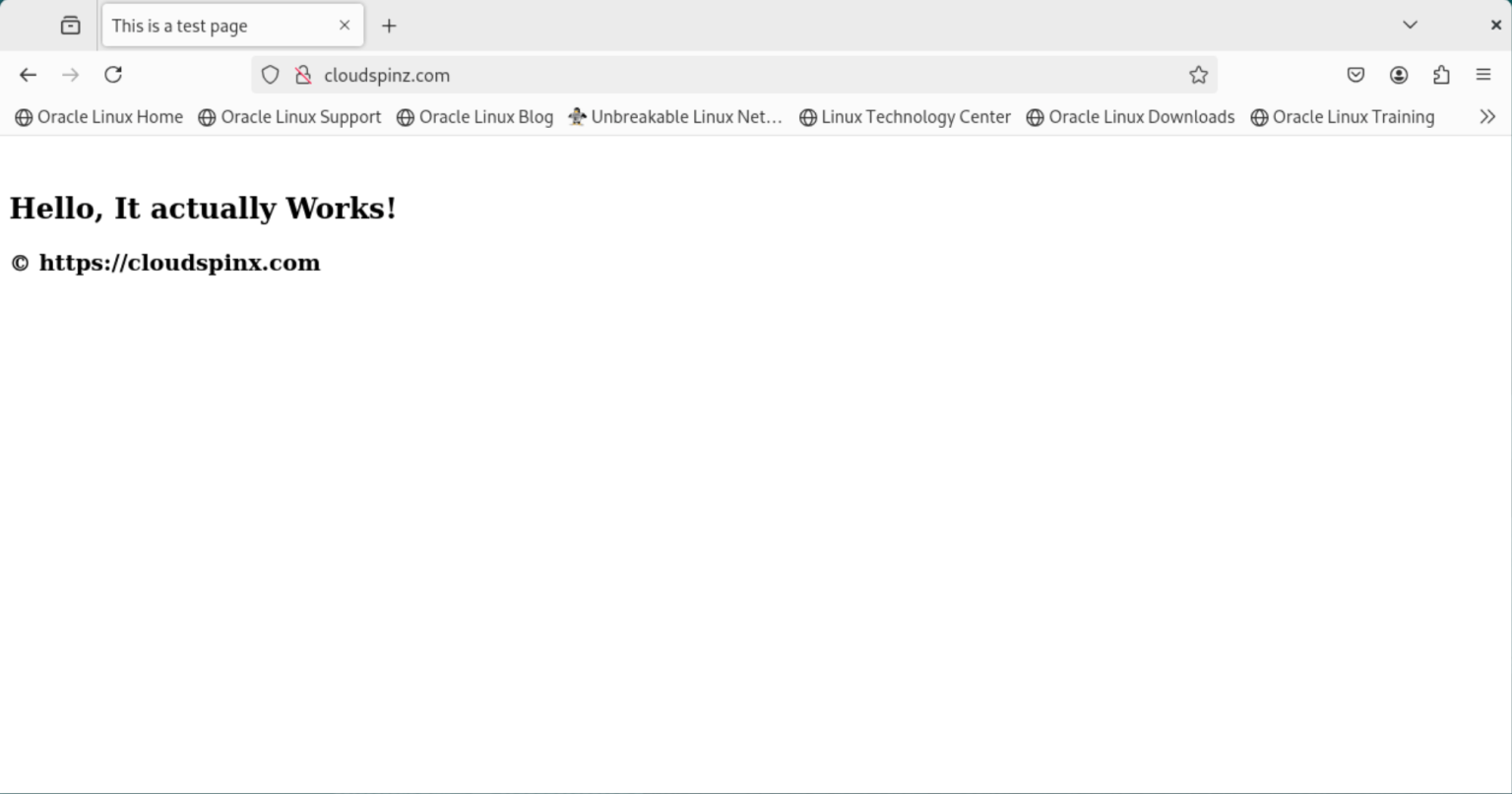The image size is (1512, 794).
Task: Click the tracking protection shield icon
Action: tap(270, 75)
